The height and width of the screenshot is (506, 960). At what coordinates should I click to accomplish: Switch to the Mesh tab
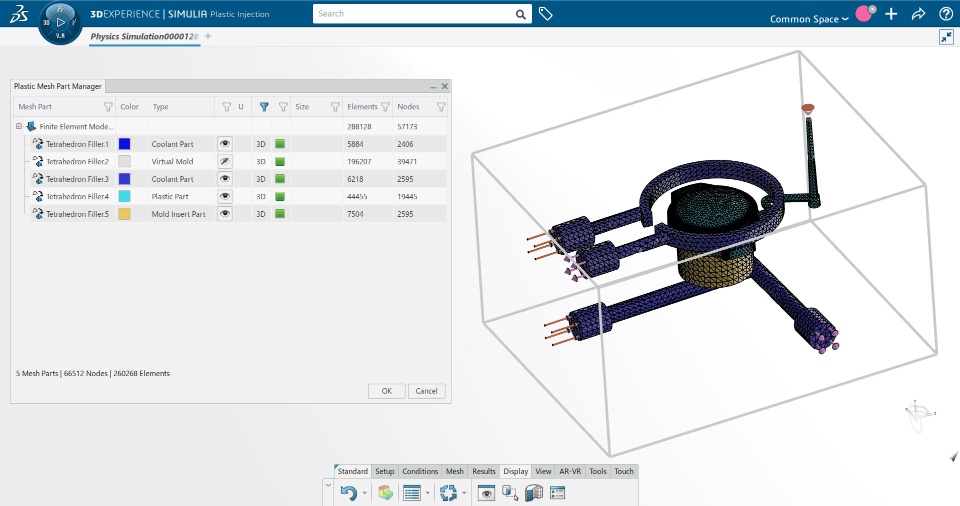point(454,471)
